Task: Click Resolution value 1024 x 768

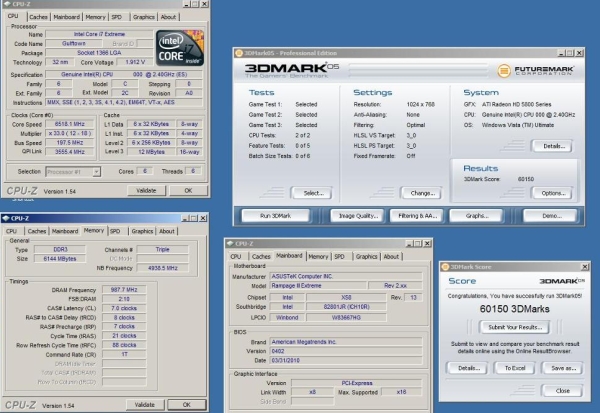Action: [421, 104]
